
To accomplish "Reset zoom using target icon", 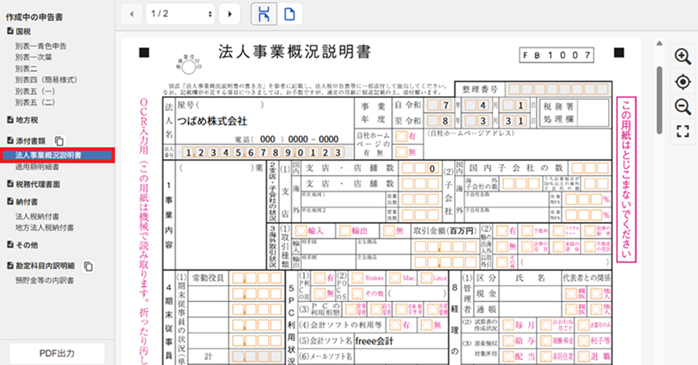I will pyautogui.click(x=682, y=82).
